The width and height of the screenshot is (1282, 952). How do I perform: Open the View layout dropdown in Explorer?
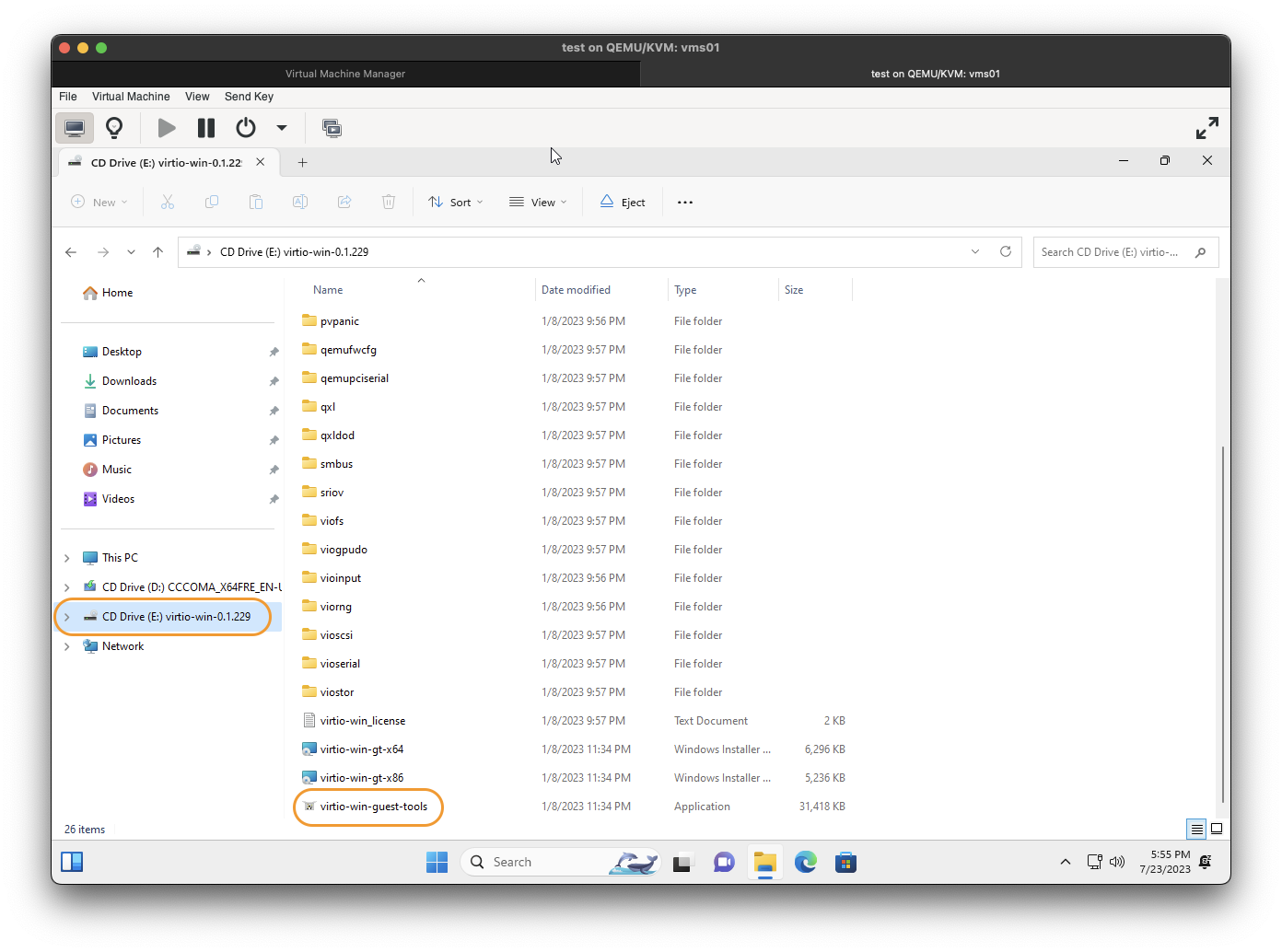tap(538, 203)
